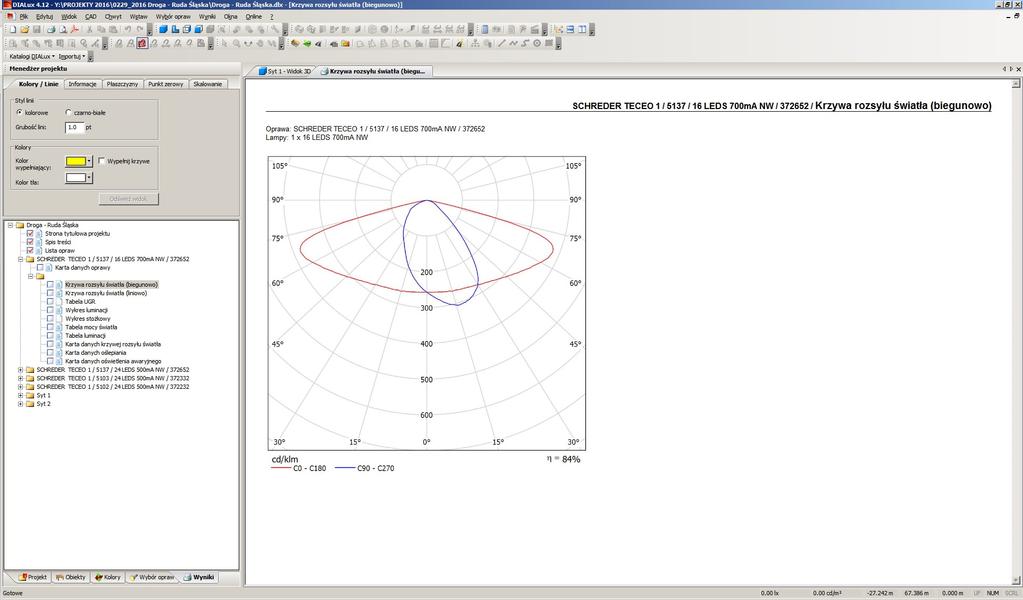Click the blue L-shaped floor plan icon
Viewport: 1023px width, 600px height.
click(175, 29)
